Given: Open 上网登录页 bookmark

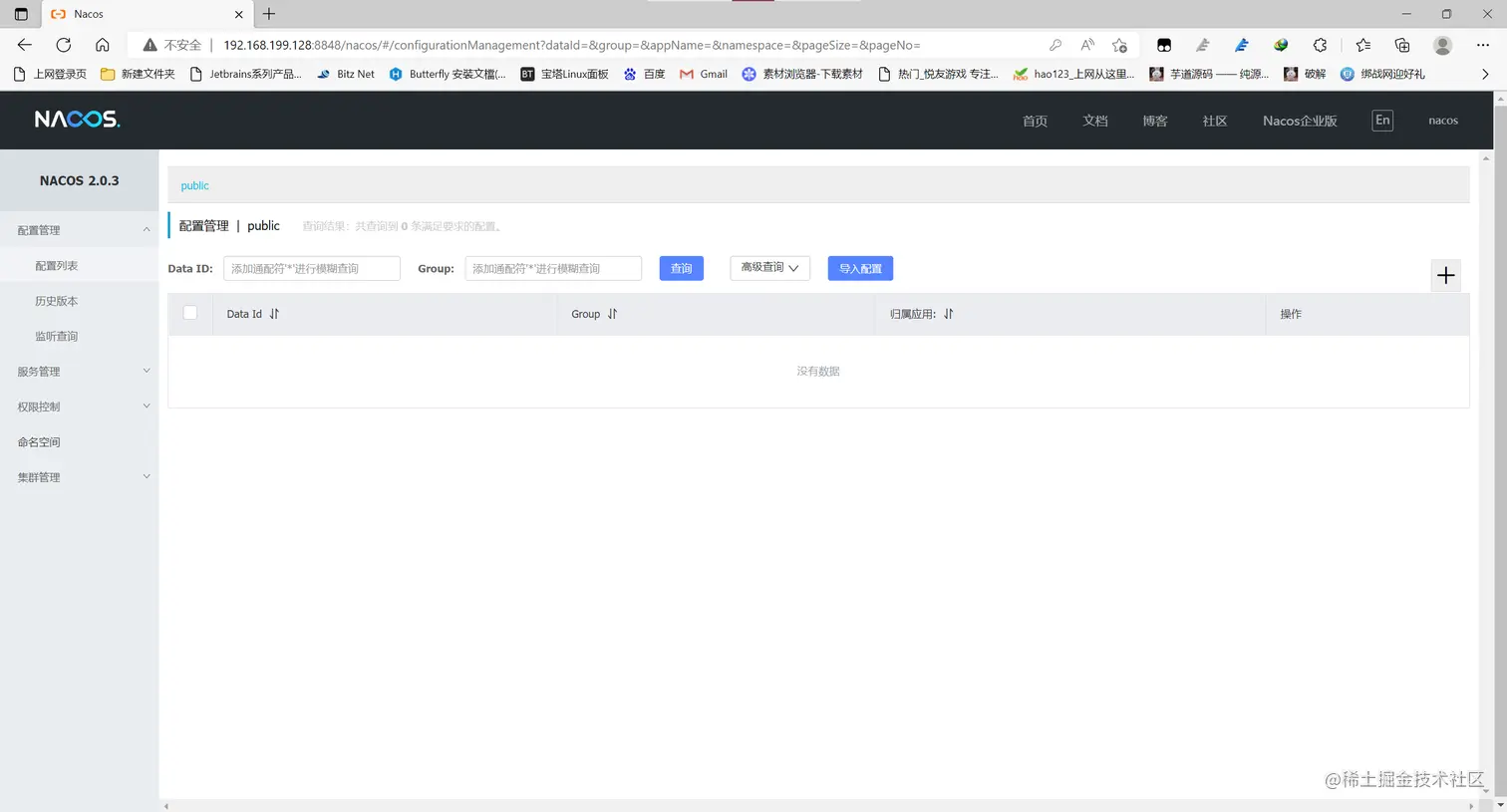Looking at the screenshot, I should pyautogui.click(x=50, y=74).
